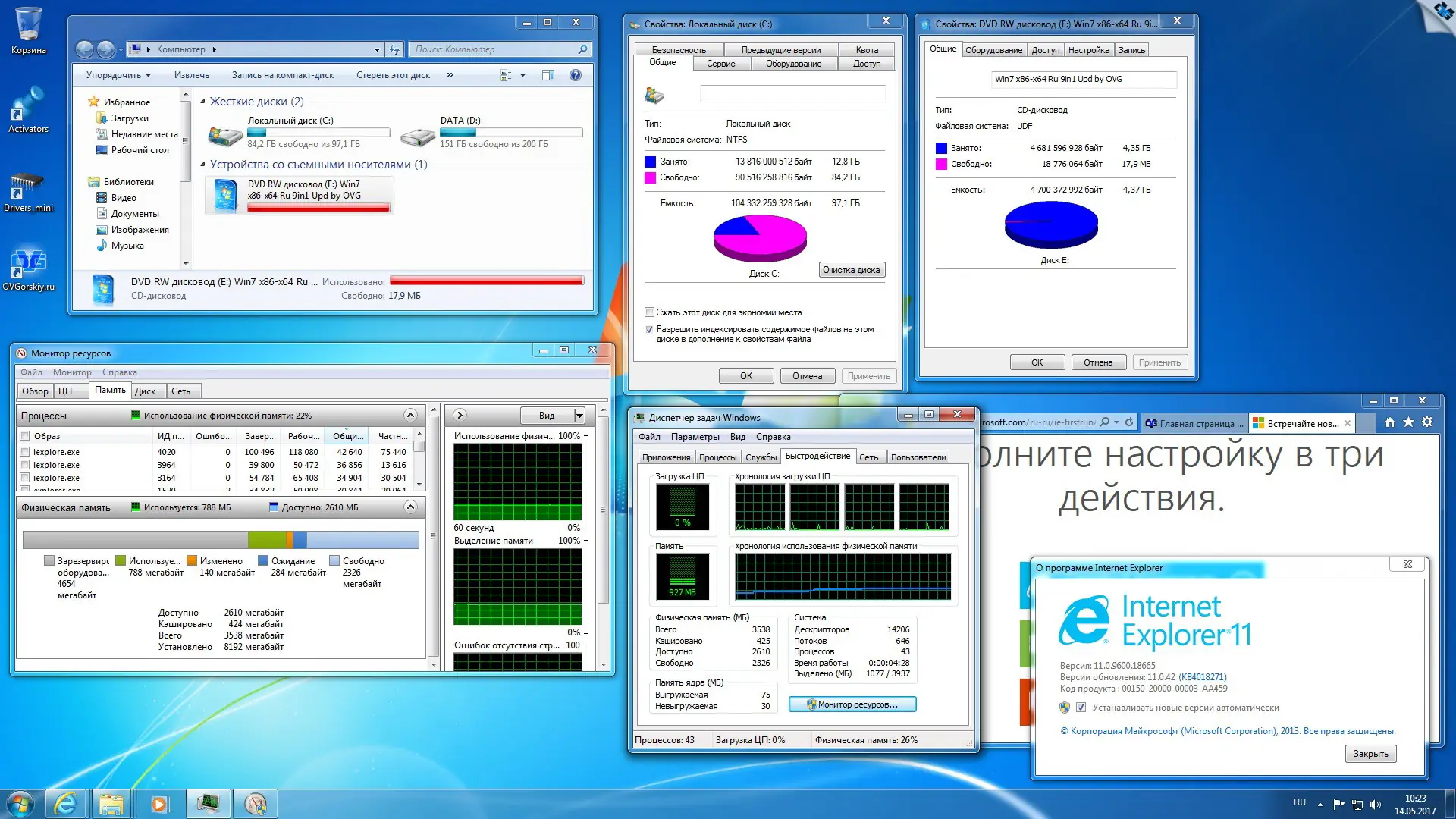Image resolution: width=1456 pixels, height=819 pixels.
Task: Toggle the Explorer preview pane icon
Action: pos(548,75)
